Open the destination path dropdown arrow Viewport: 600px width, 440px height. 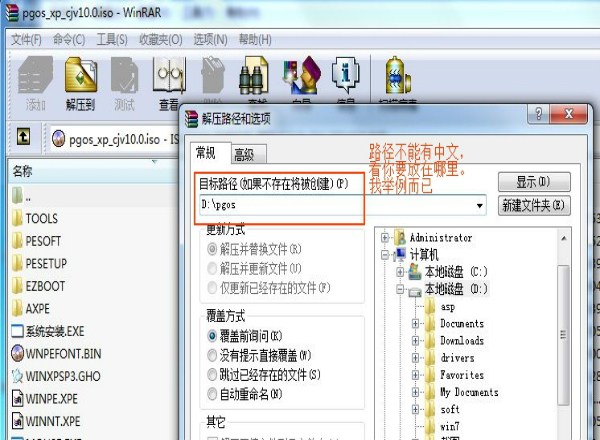coord(480,206)
